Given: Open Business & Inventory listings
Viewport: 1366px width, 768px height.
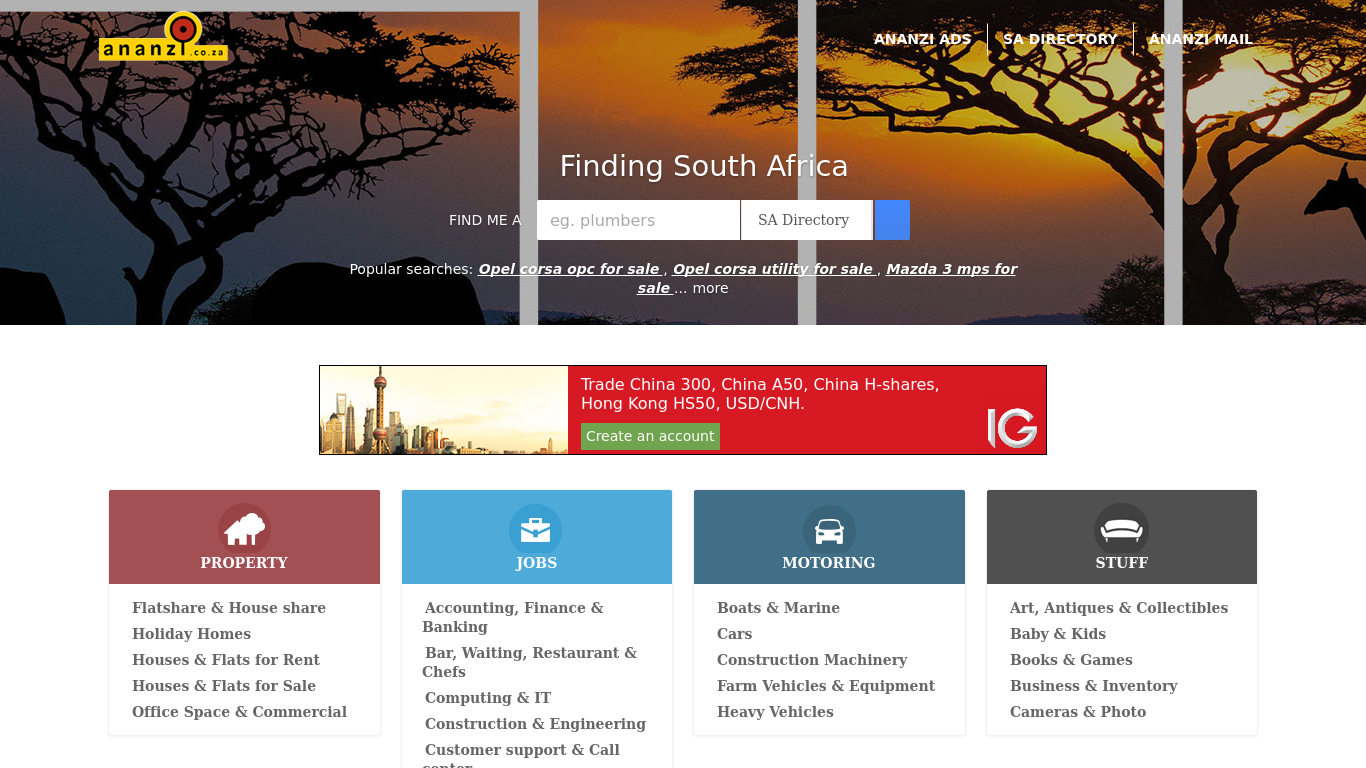Looking at the screenshot, I should point(1094,686).
